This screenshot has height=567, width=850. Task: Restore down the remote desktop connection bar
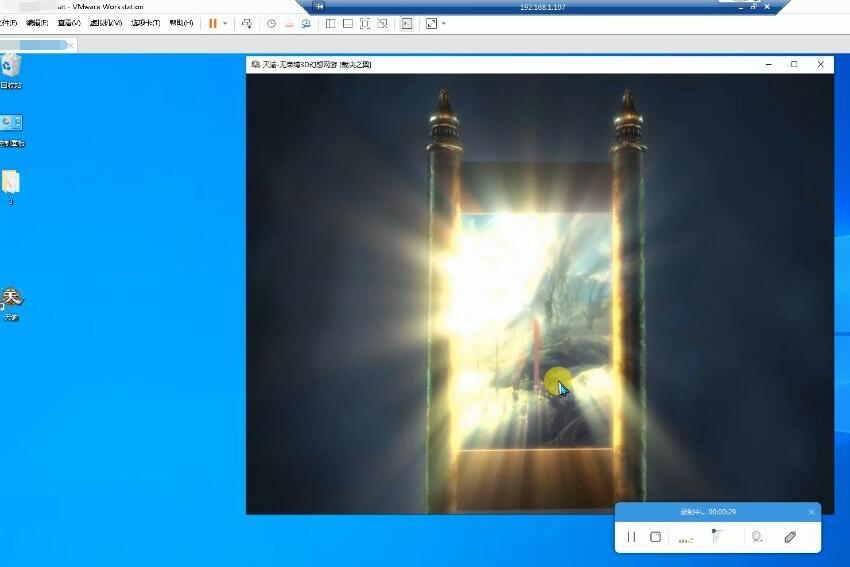(x=754, y=7)
